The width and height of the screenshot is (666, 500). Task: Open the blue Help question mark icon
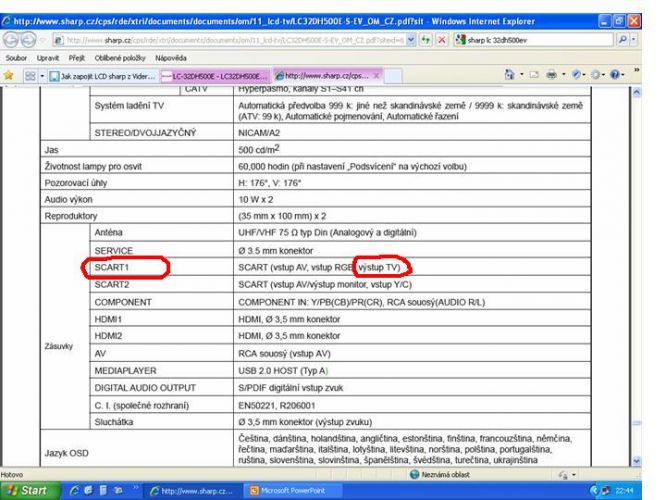(615, 75)
